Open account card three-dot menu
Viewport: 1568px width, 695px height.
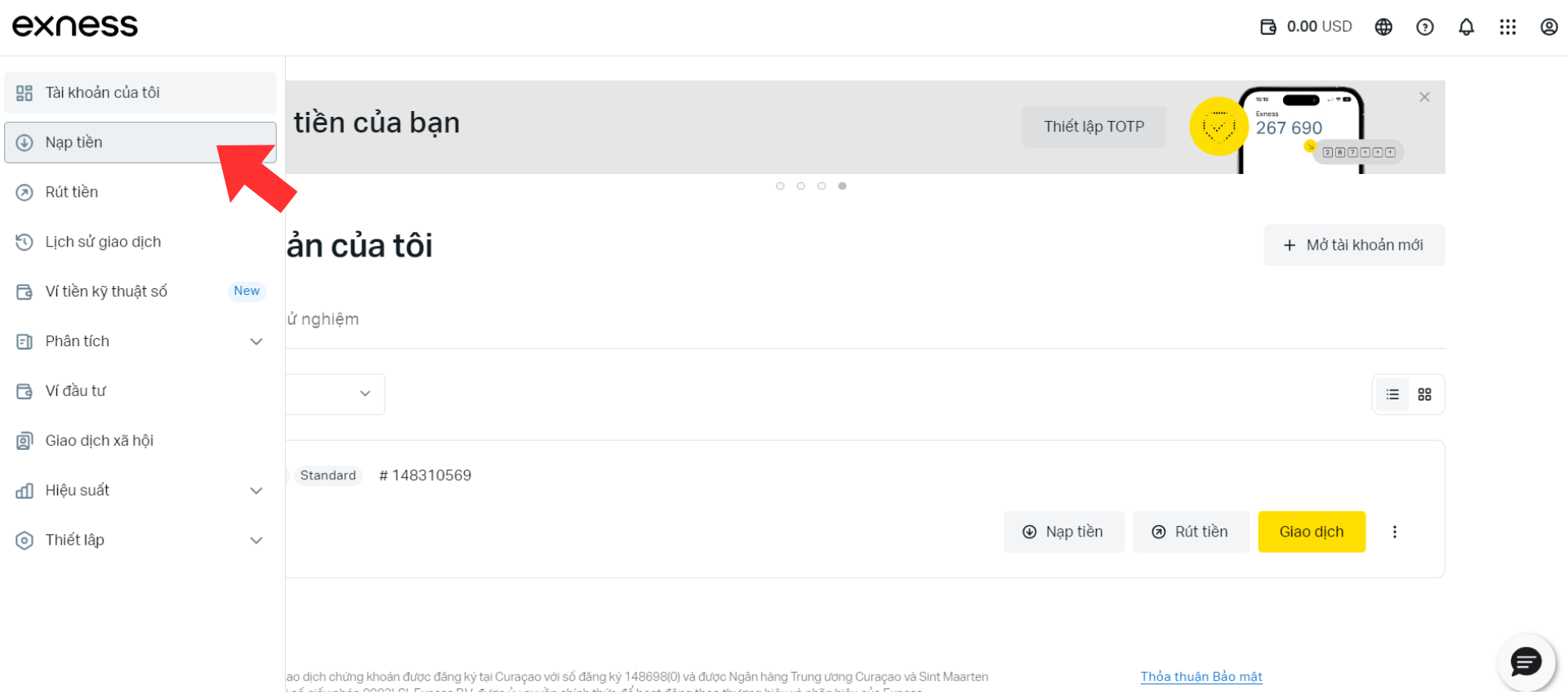coord(1395,532)
